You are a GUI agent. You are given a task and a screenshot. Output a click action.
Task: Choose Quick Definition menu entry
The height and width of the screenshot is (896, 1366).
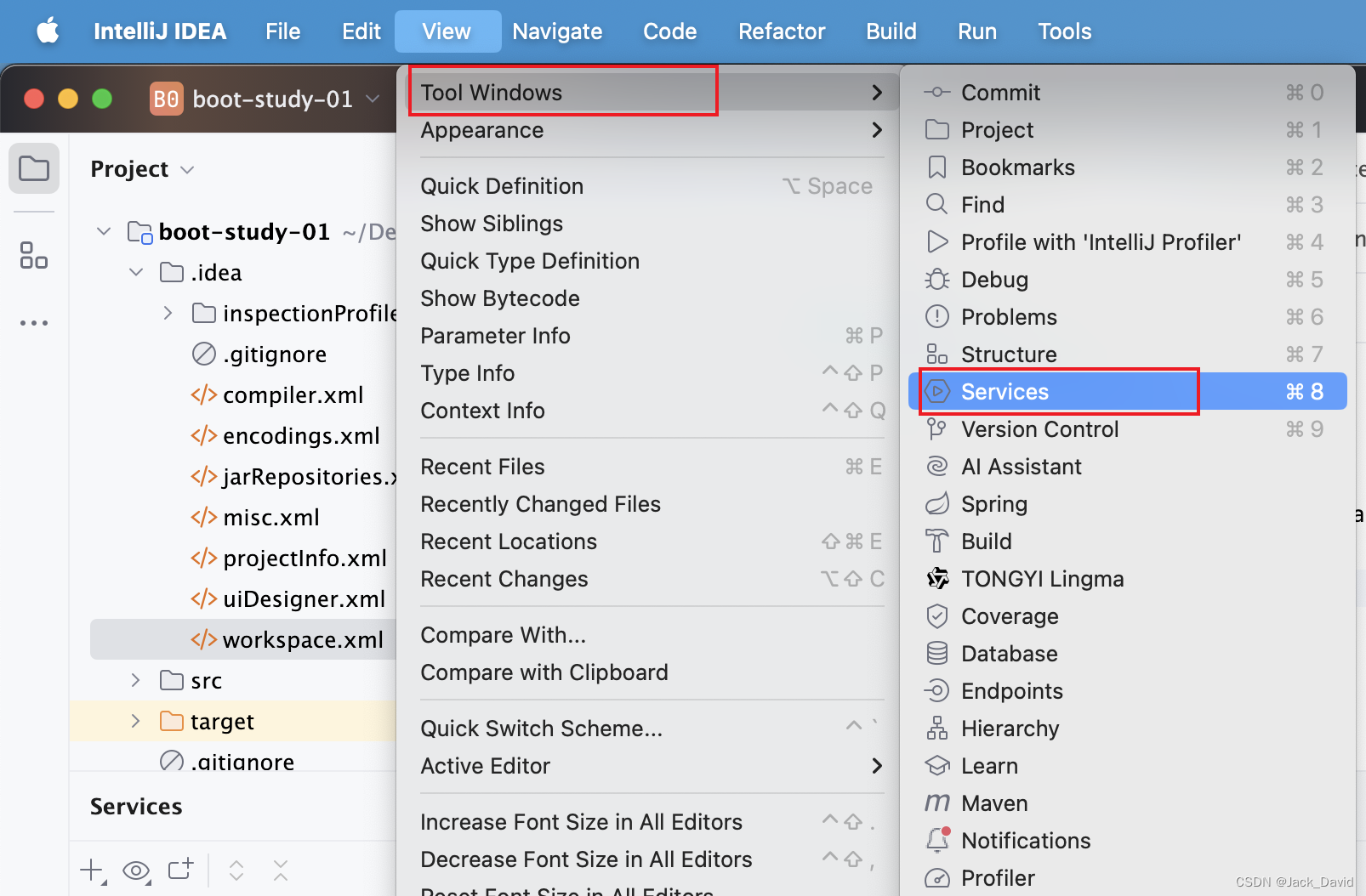(x=652, y=186)
